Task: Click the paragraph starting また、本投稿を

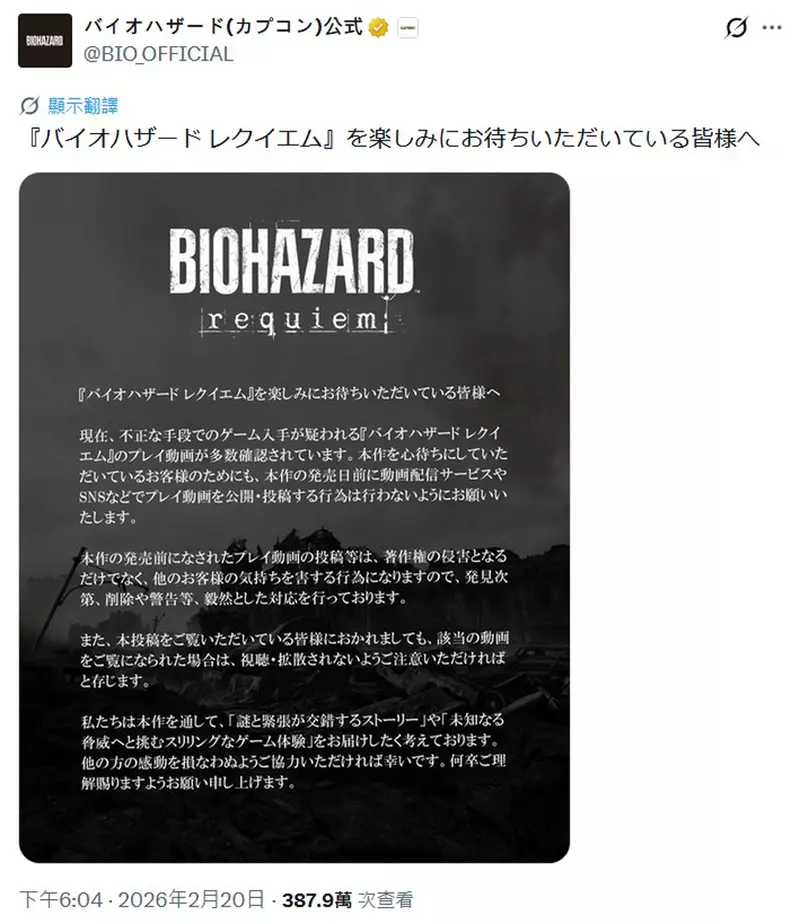Action: pos(294,659)
